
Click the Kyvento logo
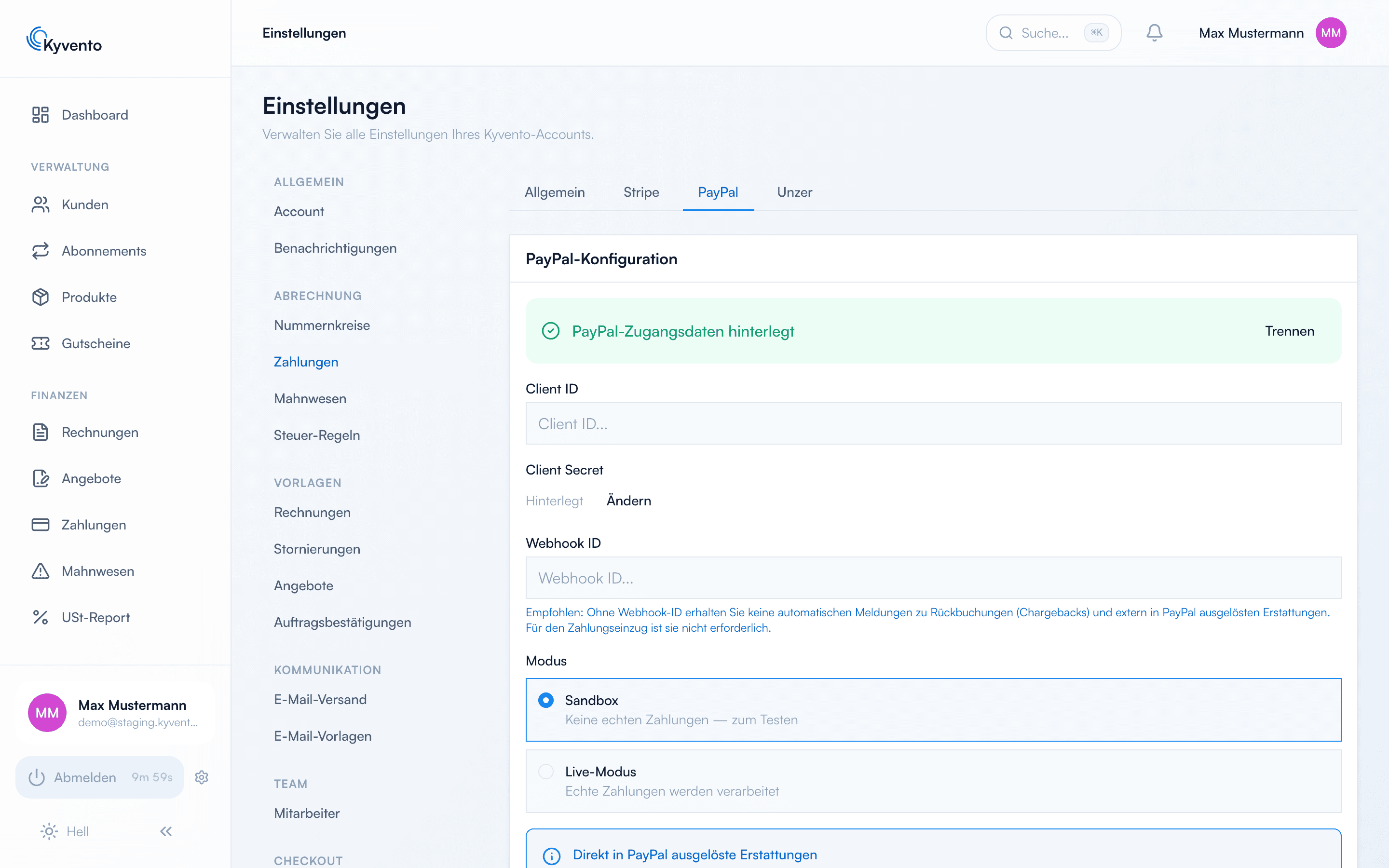[64, 40]
